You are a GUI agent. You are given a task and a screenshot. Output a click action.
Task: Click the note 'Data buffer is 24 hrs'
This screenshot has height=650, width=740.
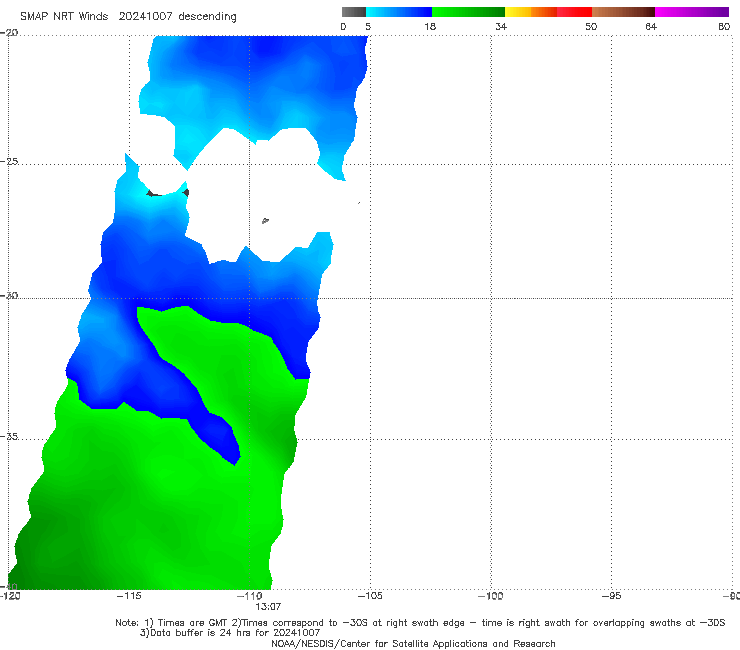pyautogui.click(x=203, y=633)
